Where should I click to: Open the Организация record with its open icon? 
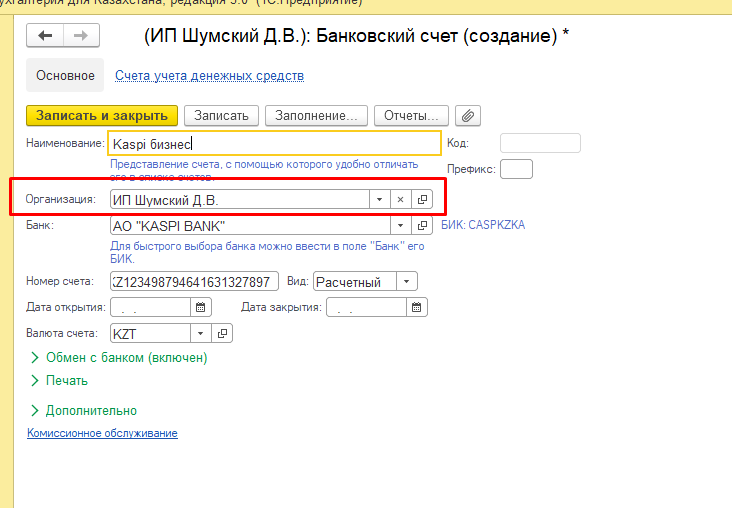[x=422, y=199]
